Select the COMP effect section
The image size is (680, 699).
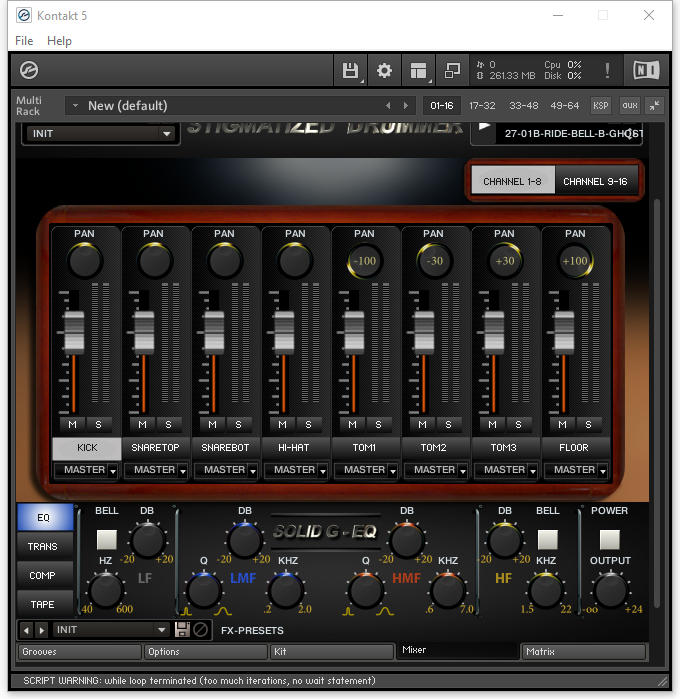(x=45, y=575)
